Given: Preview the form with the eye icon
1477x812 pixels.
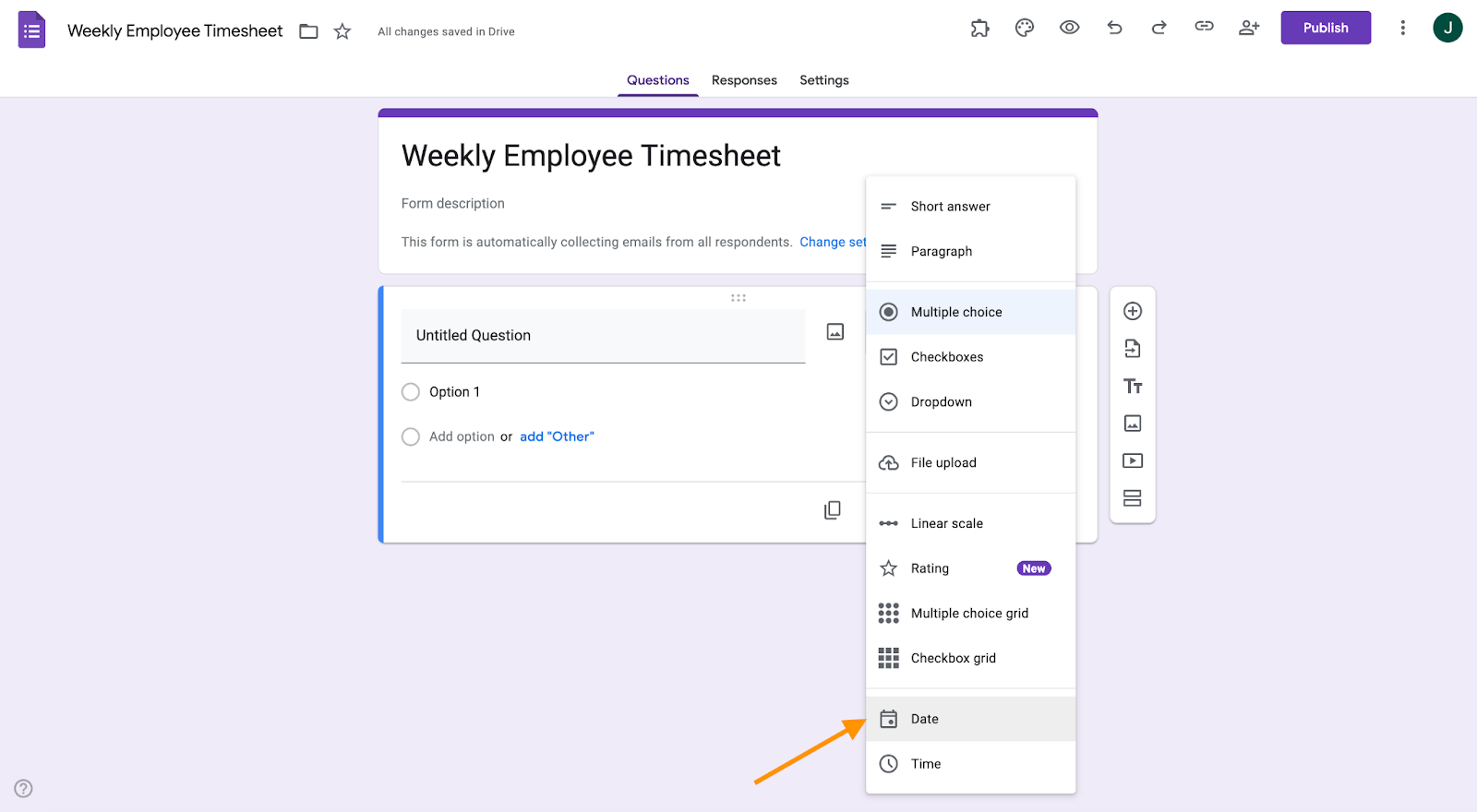Looking at the screenshot, I should pyautogui.click(x=1070, y=28).
